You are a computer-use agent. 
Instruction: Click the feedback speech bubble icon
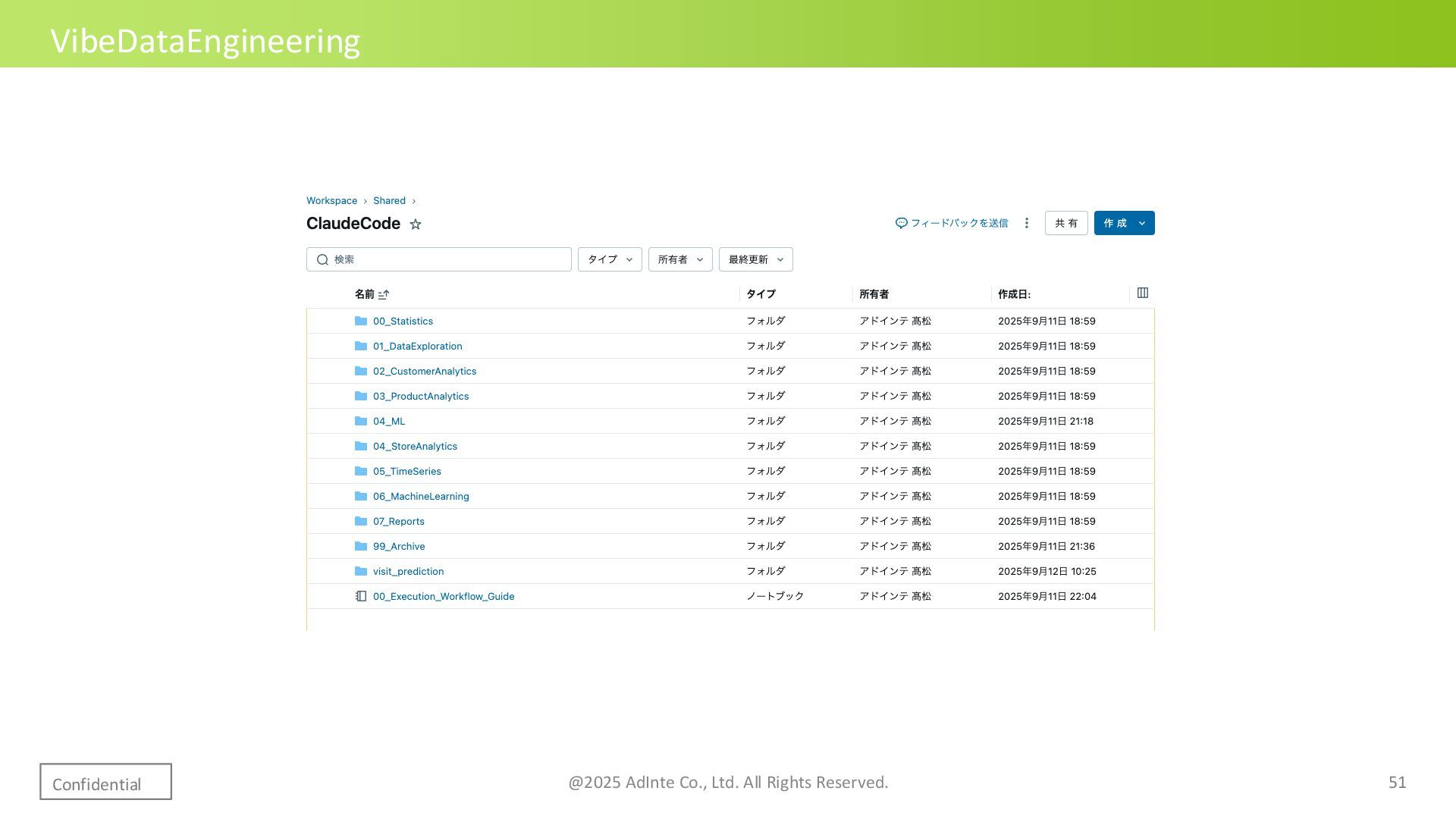coord(902,223)
